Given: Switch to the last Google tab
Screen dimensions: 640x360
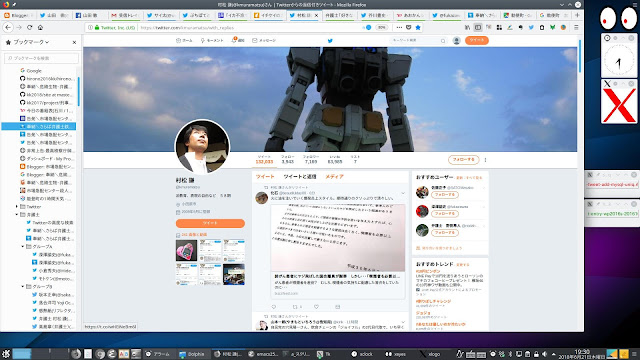Looking at the screenshot, I should tap(553, 15).
